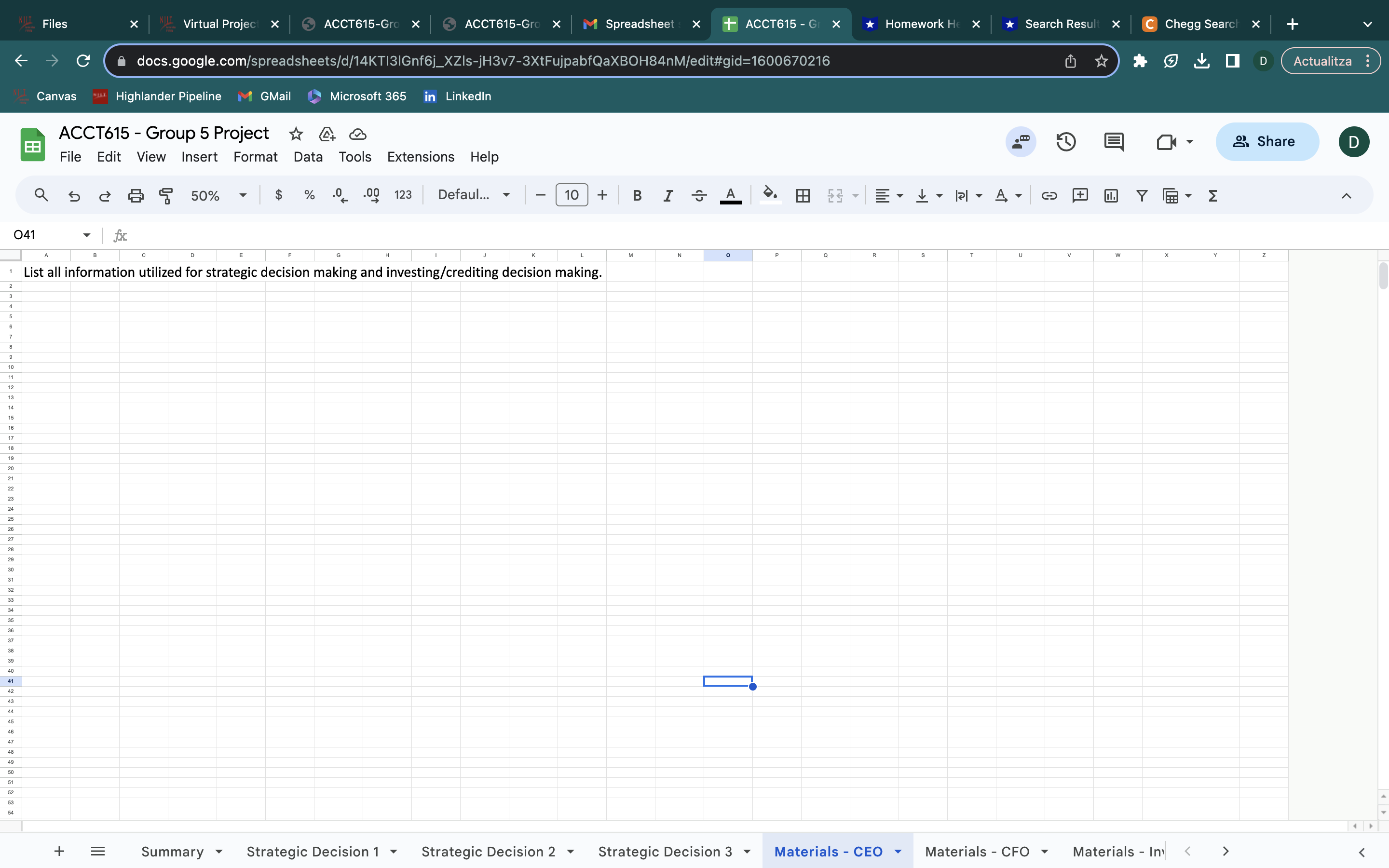Click the Share button
The width and height of the screenshot is (1389, 868).
(x=1267, y=142)
